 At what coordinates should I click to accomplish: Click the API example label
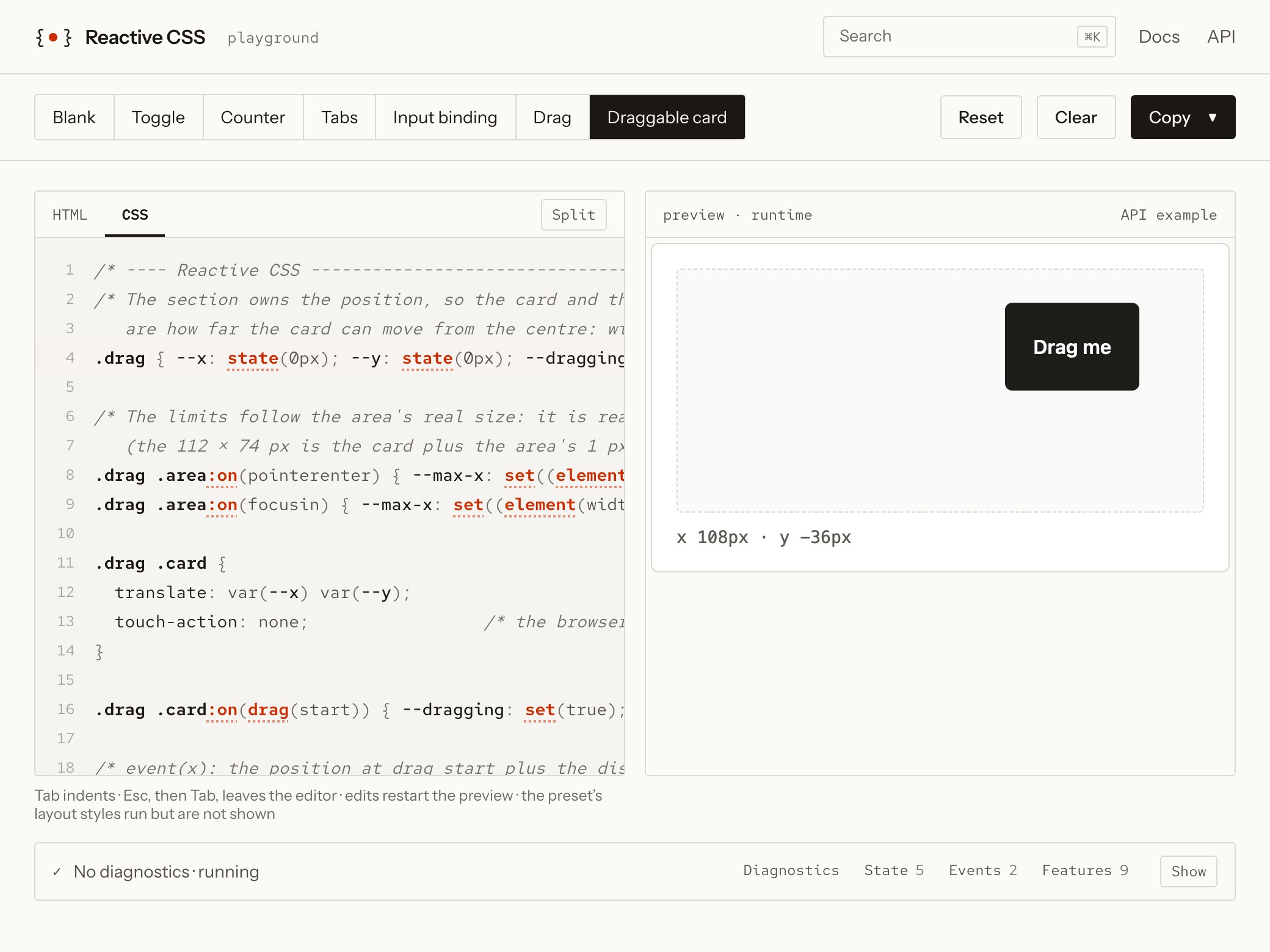(1169, 215)
